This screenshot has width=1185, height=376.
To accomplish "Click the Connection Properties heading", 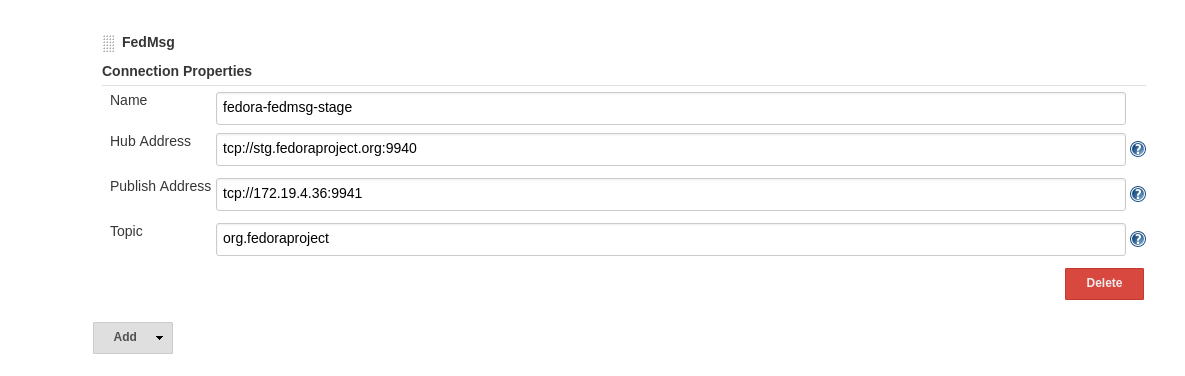I will coord(177,71).
